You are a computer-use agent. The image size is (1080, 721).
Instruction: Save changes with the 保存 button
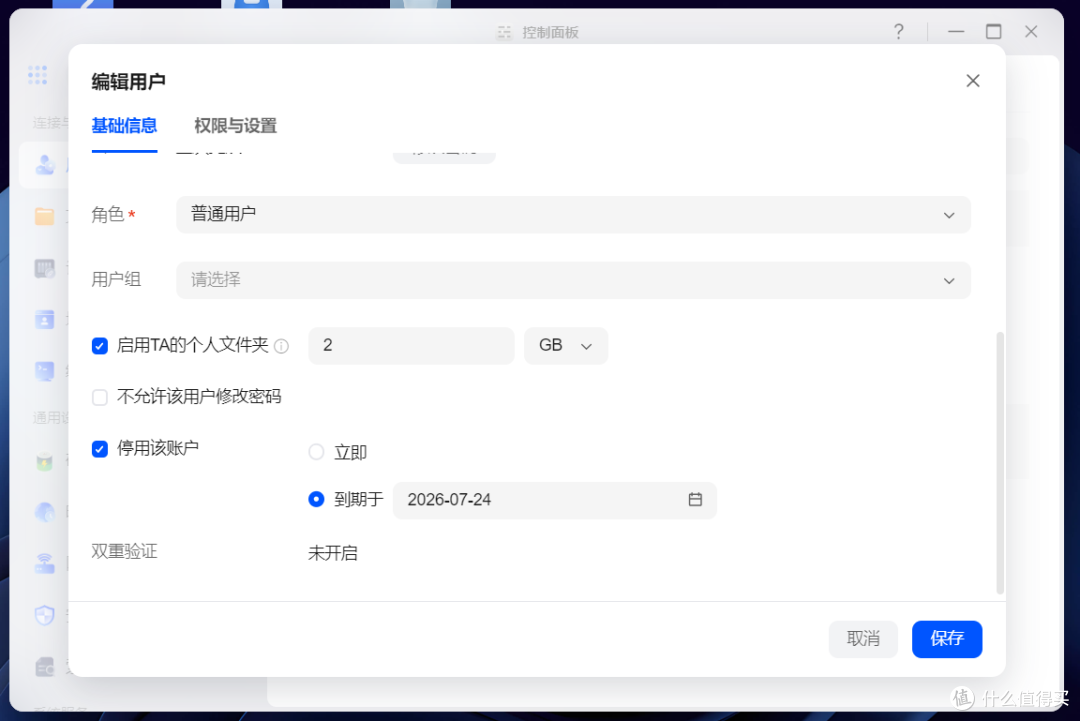tap(947, 639)
